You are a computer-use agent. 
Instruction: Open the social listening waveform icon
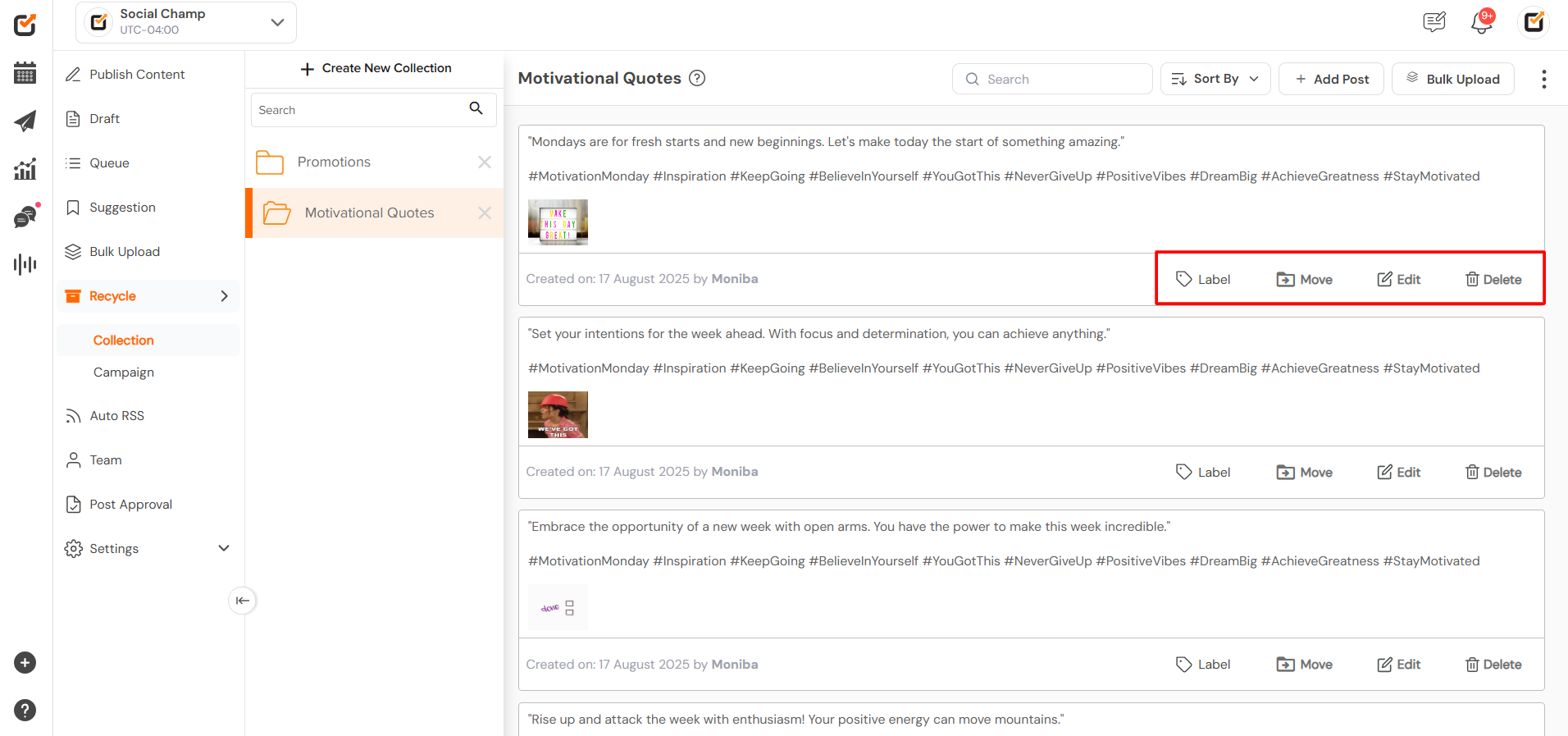pyautogui.click(x=25, y=264)
